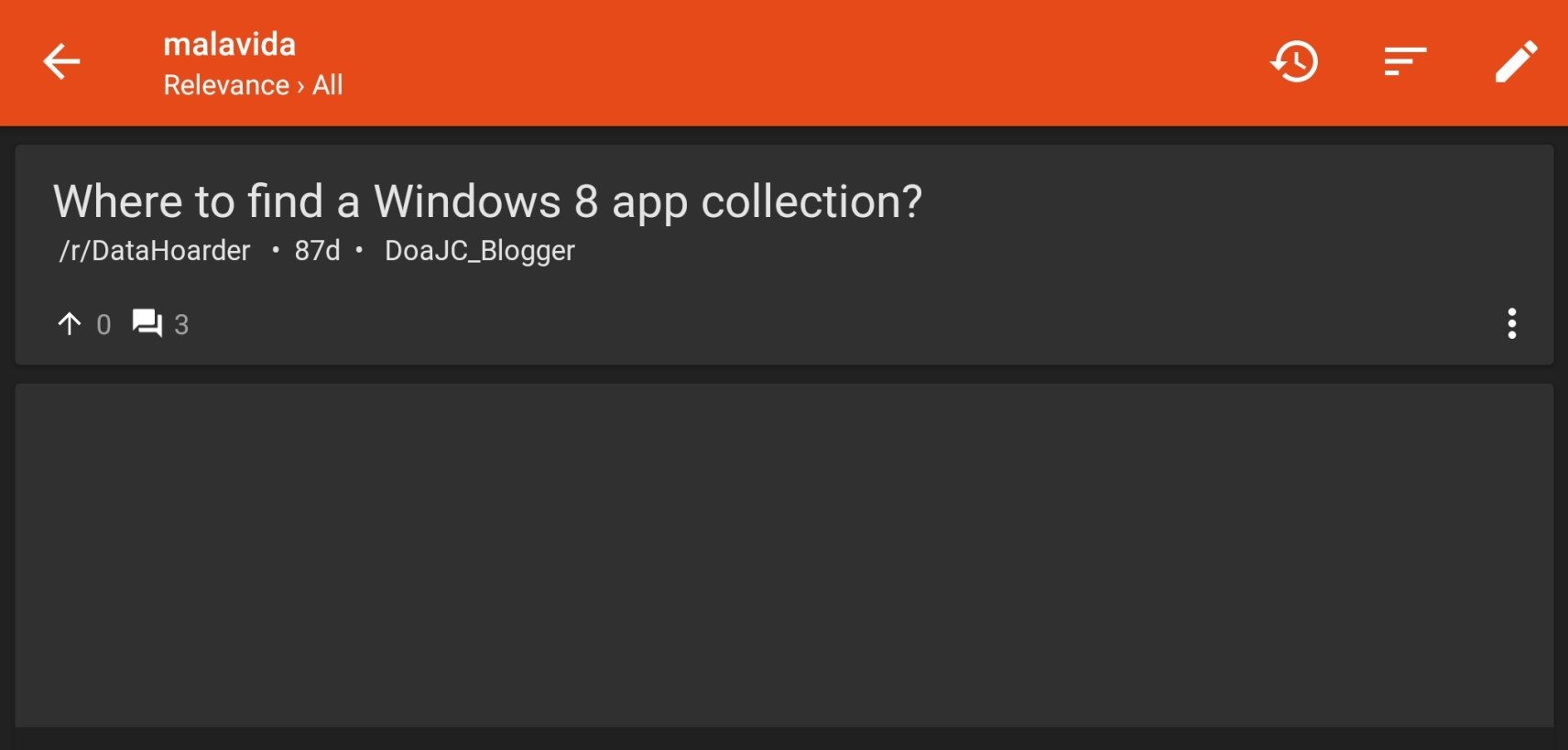The image size is (1568, 750).
Task: Visit the /r/DataHoarder subreddit link
Action: pos(154,250)
